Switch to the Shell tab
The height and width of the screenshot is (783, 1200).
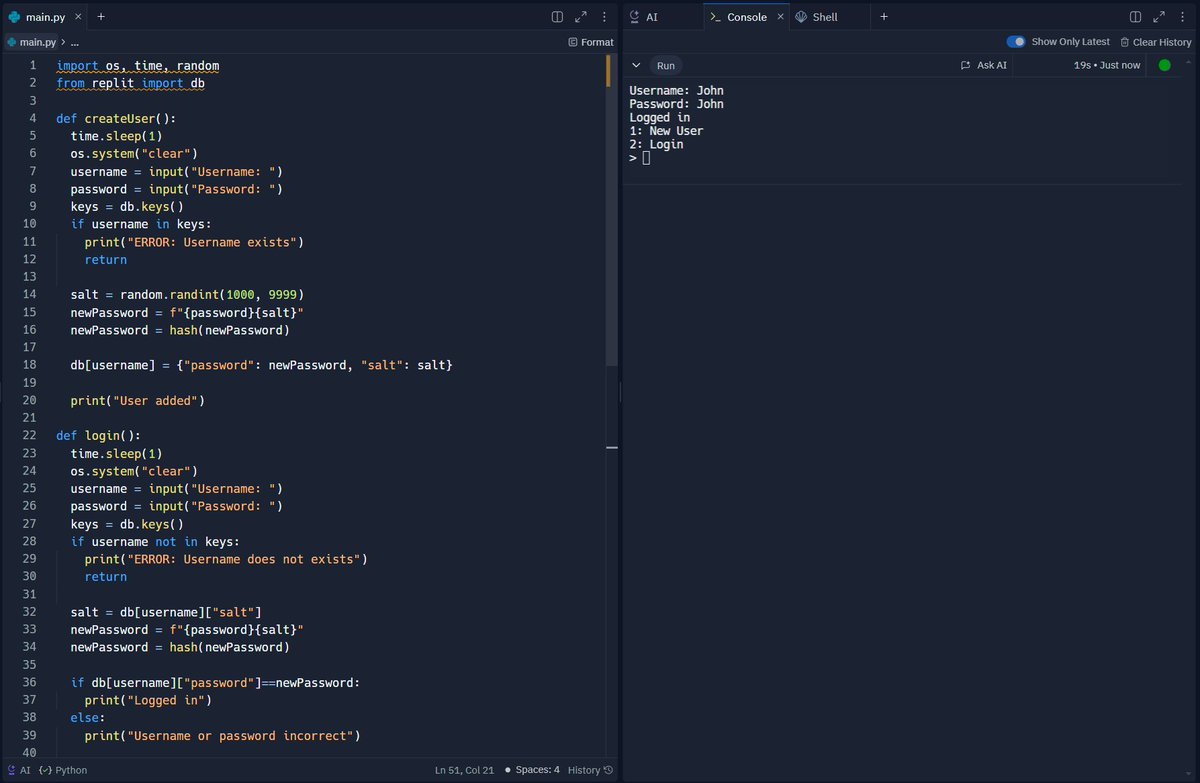817,17
